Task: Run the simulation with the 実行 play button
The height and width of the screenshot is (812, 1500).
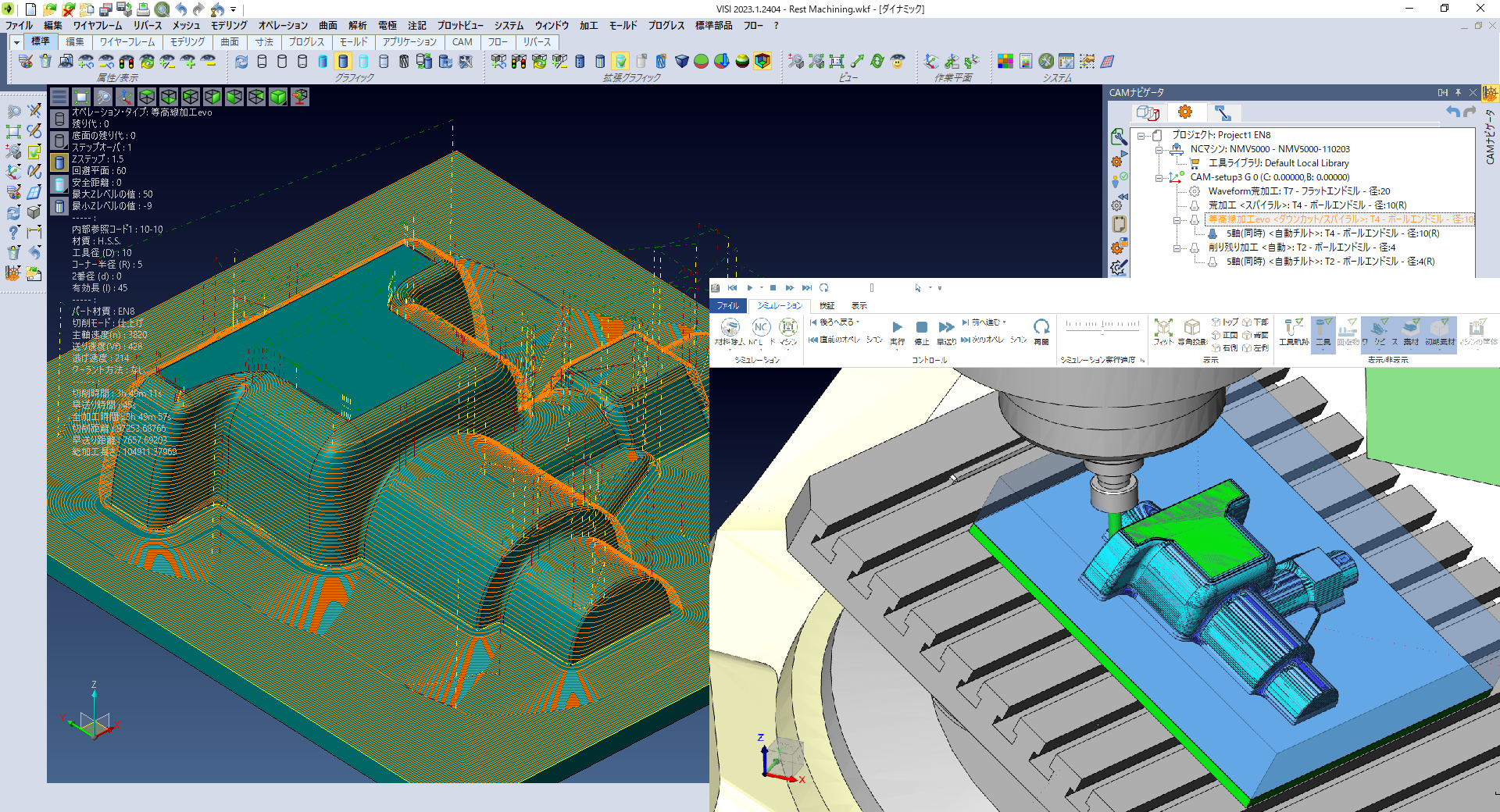Action: tap(897, 332)
